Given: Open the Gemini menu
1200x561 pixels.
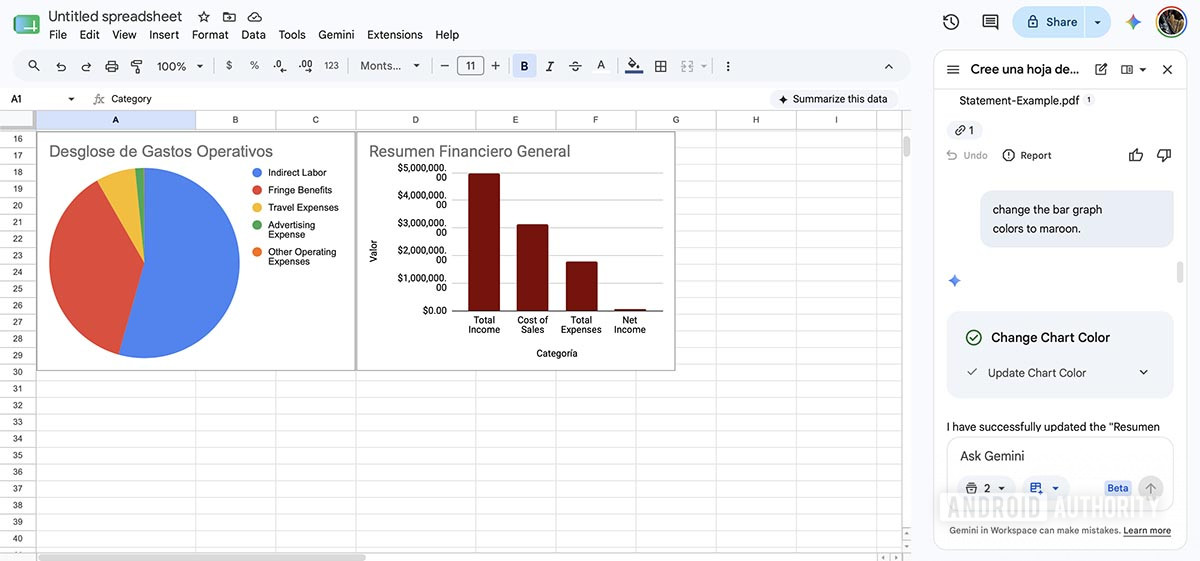Looking at the screenshot, I should click(336, 34).
